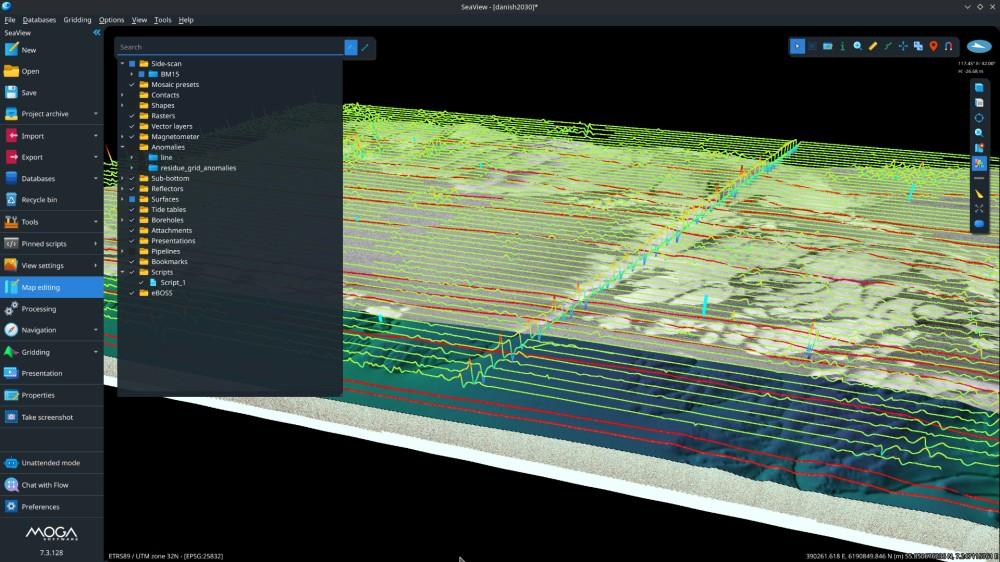This screenshot has width=1000, height=562.
Task: Click the EPSG:25832 coordinate system status text
Action: tap(166, 556)
